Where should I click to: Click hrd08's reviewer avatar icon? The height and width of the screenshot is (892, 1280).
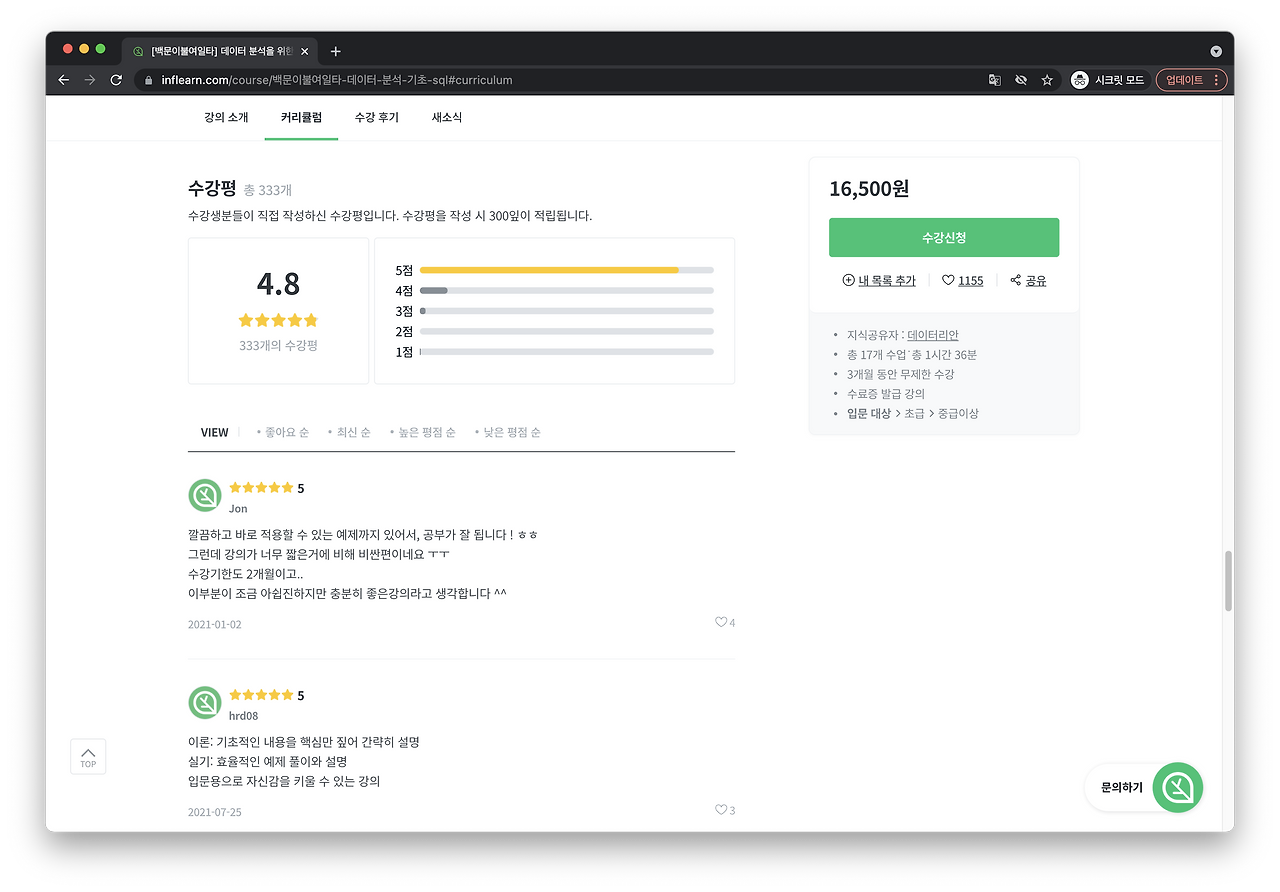coord(205,702)
